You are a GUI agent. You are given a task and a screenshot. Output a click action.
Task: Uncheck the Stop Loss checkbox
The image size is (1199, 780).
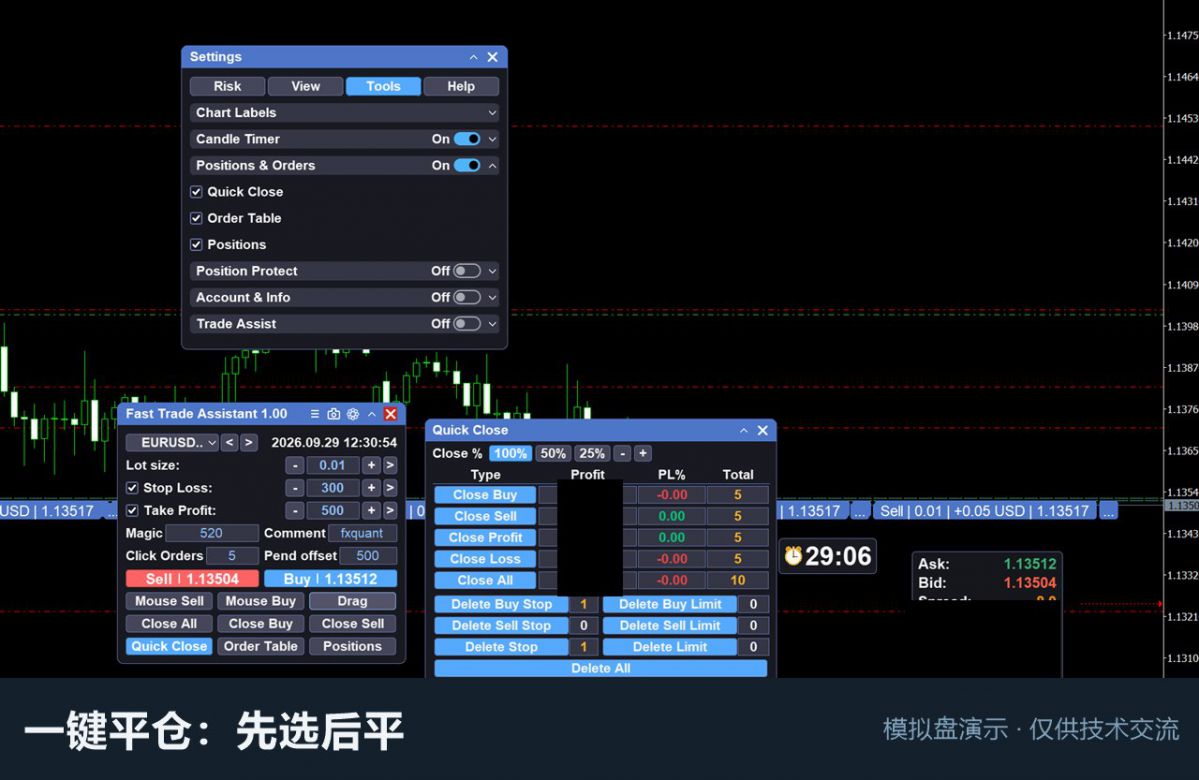[132, 488]
